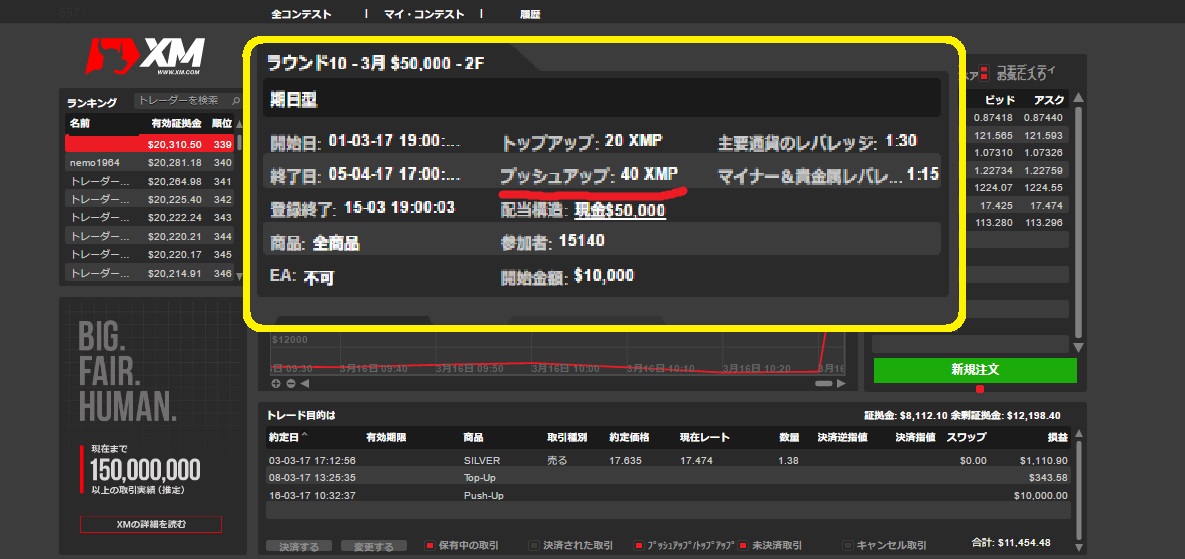Sort trades by 約定日 column header
The width and height of the screenshot is (1185, 559).
(x=289, y=438)
